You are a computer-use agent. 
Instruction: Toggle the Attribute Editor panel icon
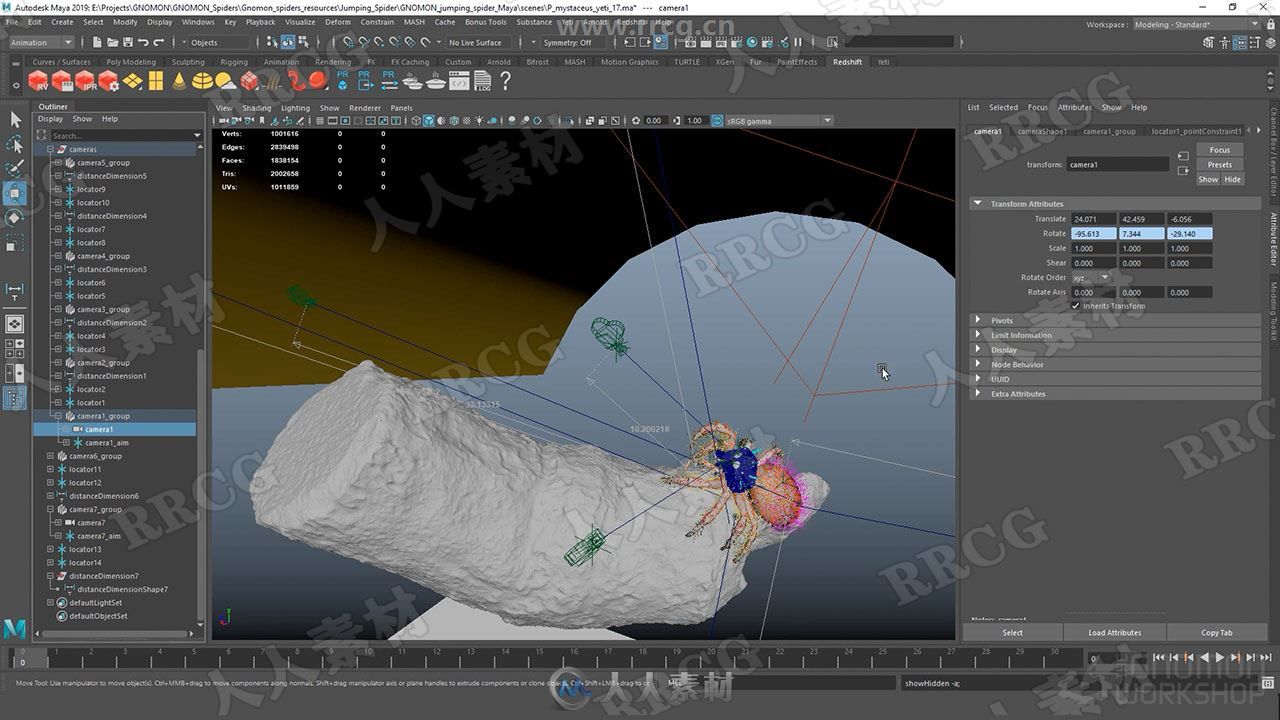[1241, 42]
